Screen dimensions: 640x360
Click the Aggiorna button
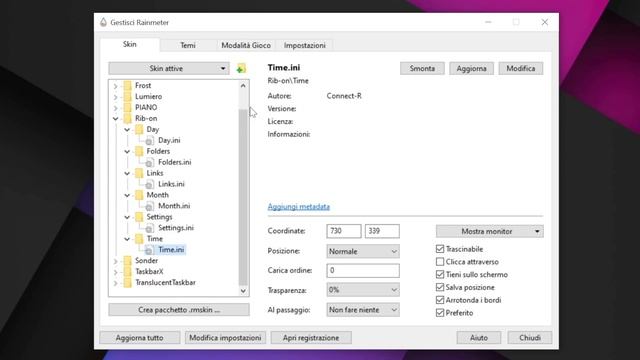pos(471,69)
